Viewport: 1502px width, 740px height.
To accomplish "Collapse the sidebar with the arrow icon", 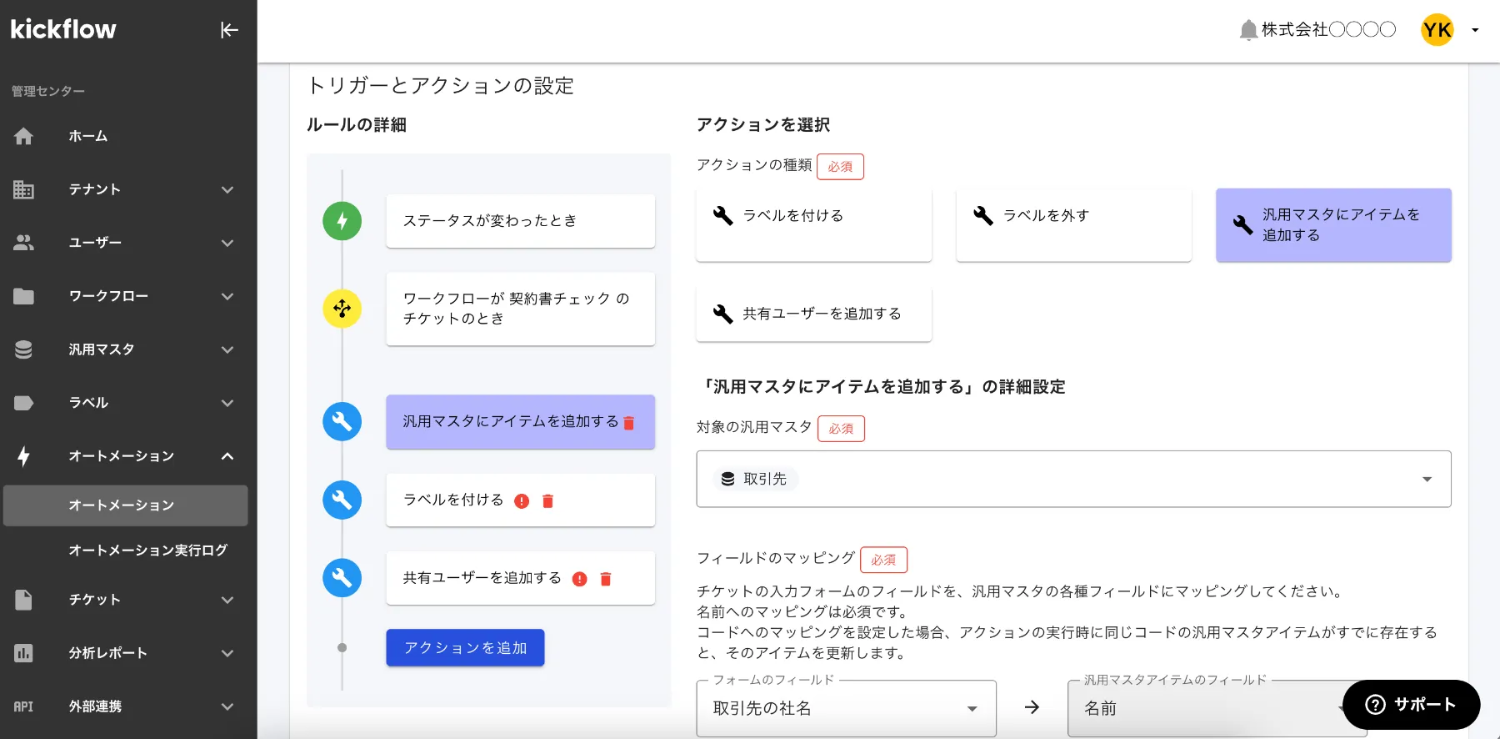I will click(x=229, y=30).
